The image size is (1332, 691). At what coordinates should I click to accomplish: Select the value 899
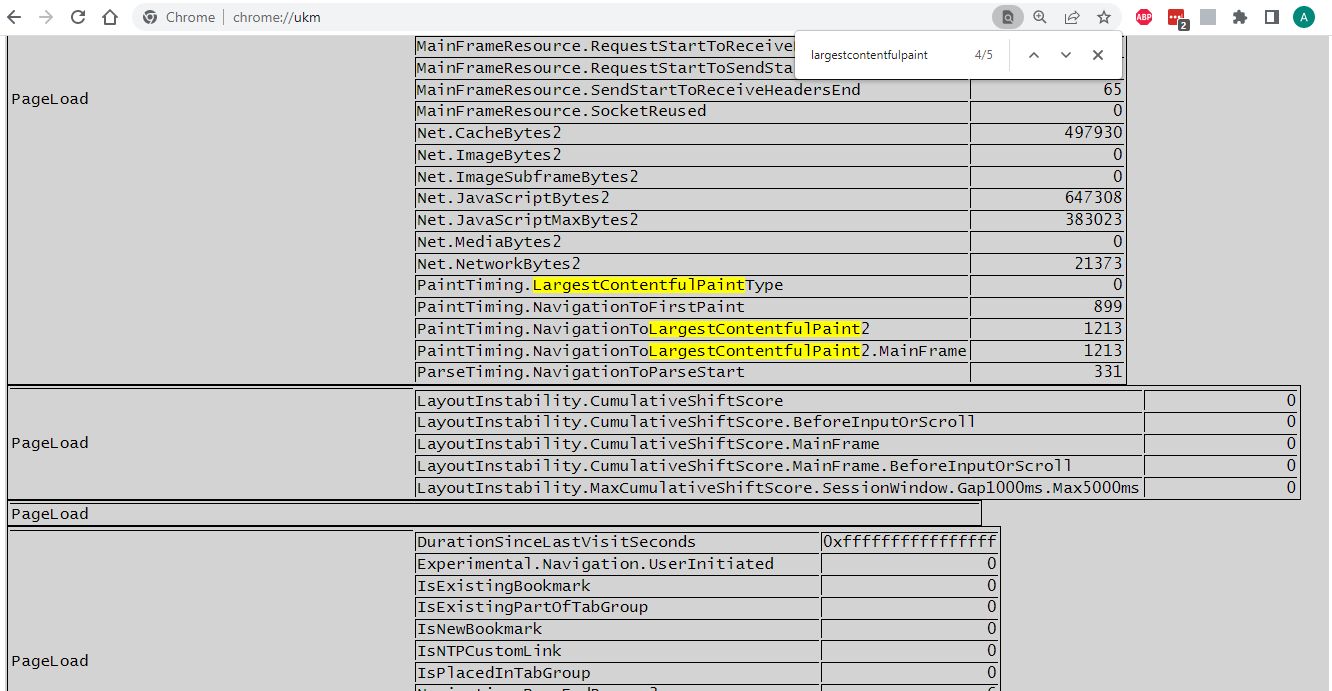[1108, 307]
